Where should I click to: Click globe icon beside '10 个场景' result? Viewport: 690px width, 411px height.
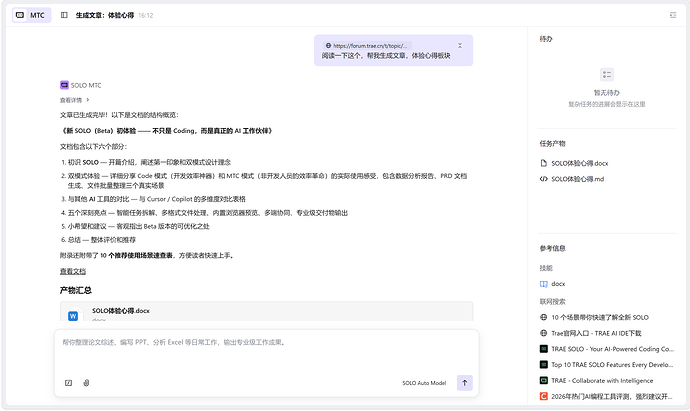coord(543,317)
